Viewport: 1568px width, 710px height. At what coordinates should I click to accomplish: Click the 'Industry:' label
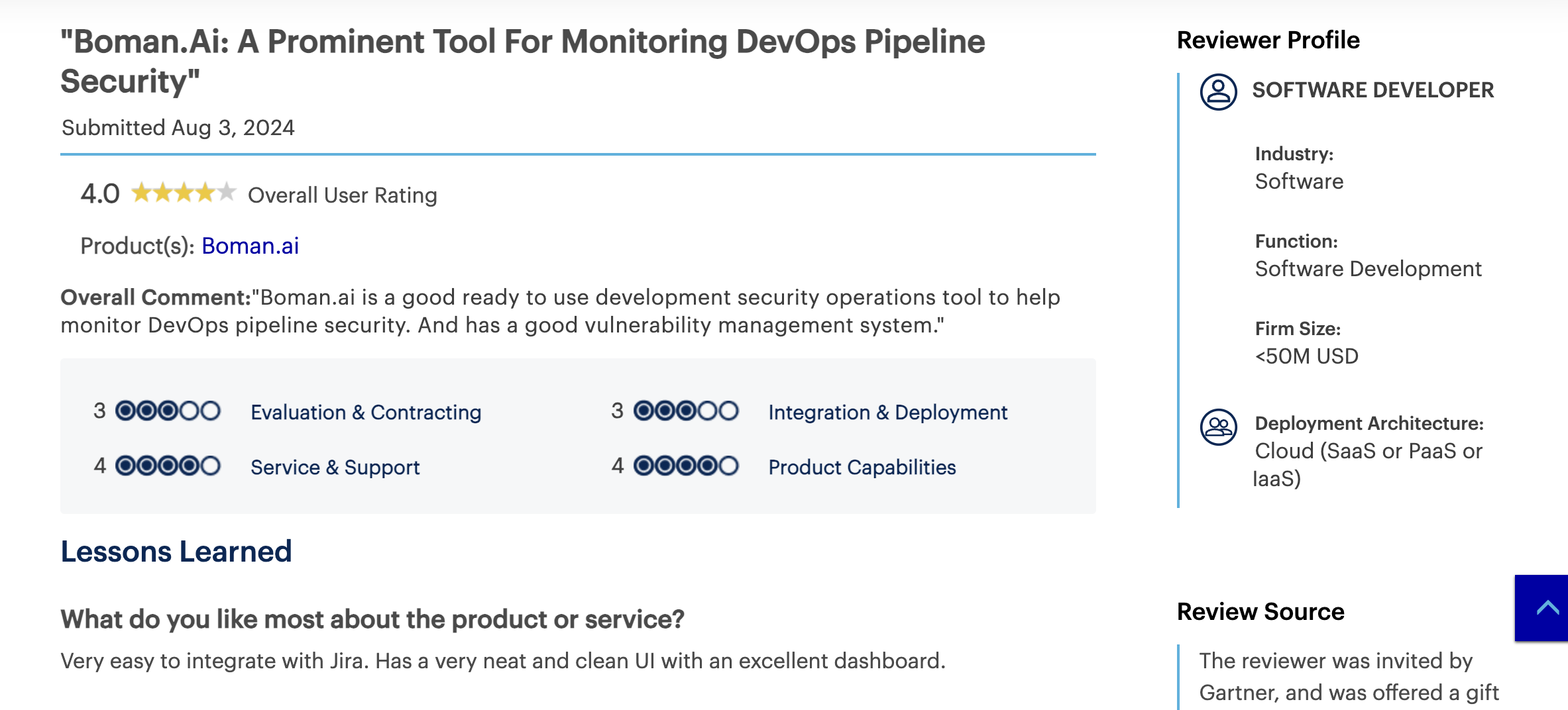point(1294,154)
